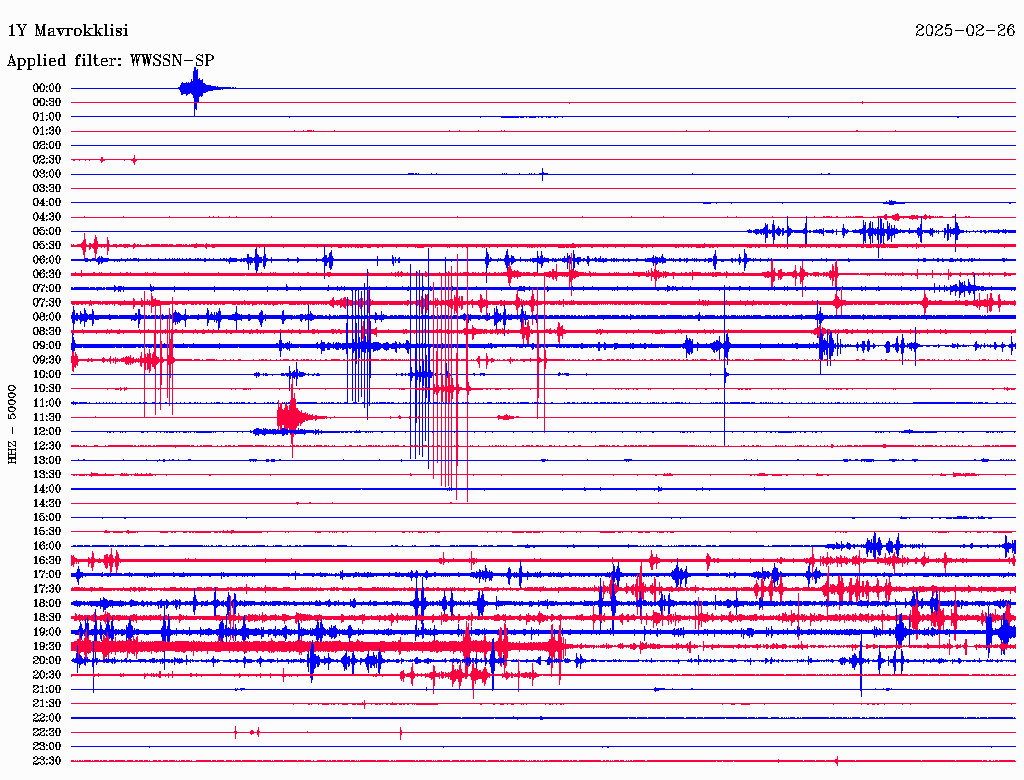Click the 01:30 time label
This screenshot has height=780, width=1024.
coord(47,131)
